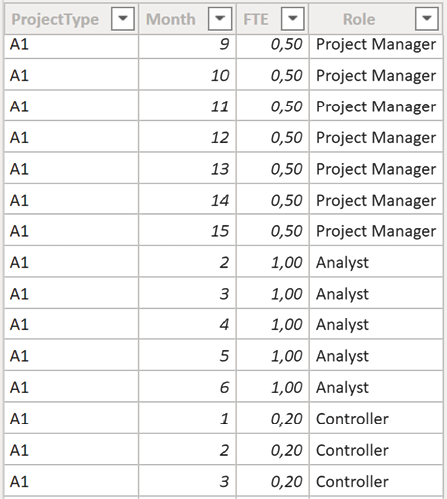
Task: Select Month value 5 in Analyst row
Action: (x=187, y=356)
